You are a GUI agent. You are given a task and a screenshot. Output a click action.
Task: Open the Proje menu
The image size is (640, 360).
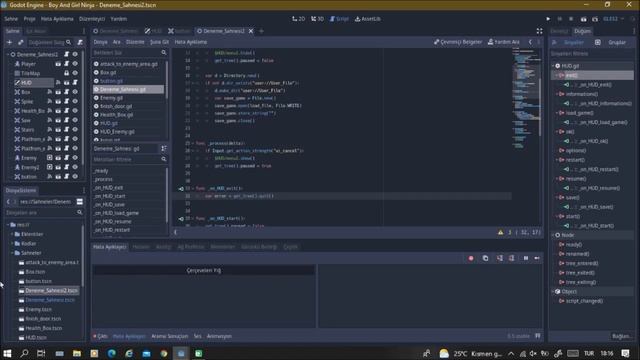coord(29,19)
